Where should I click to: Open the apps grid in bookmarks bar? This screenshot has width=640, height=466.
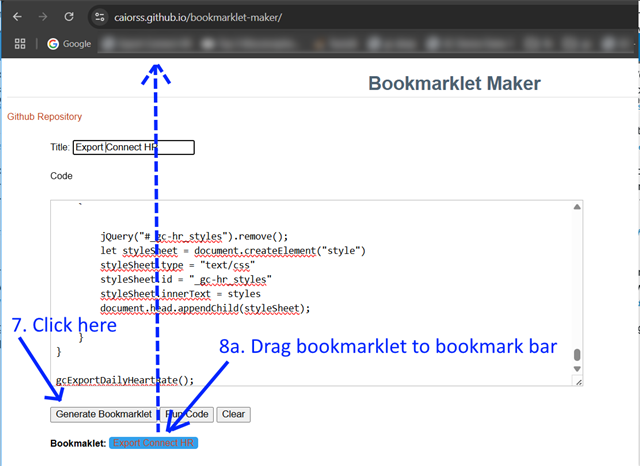[20, 44]
